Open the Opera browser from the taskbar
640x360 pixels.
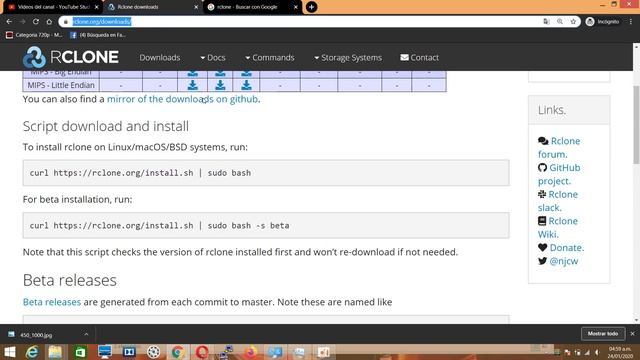pyautogui.click(x=202, y=352)
